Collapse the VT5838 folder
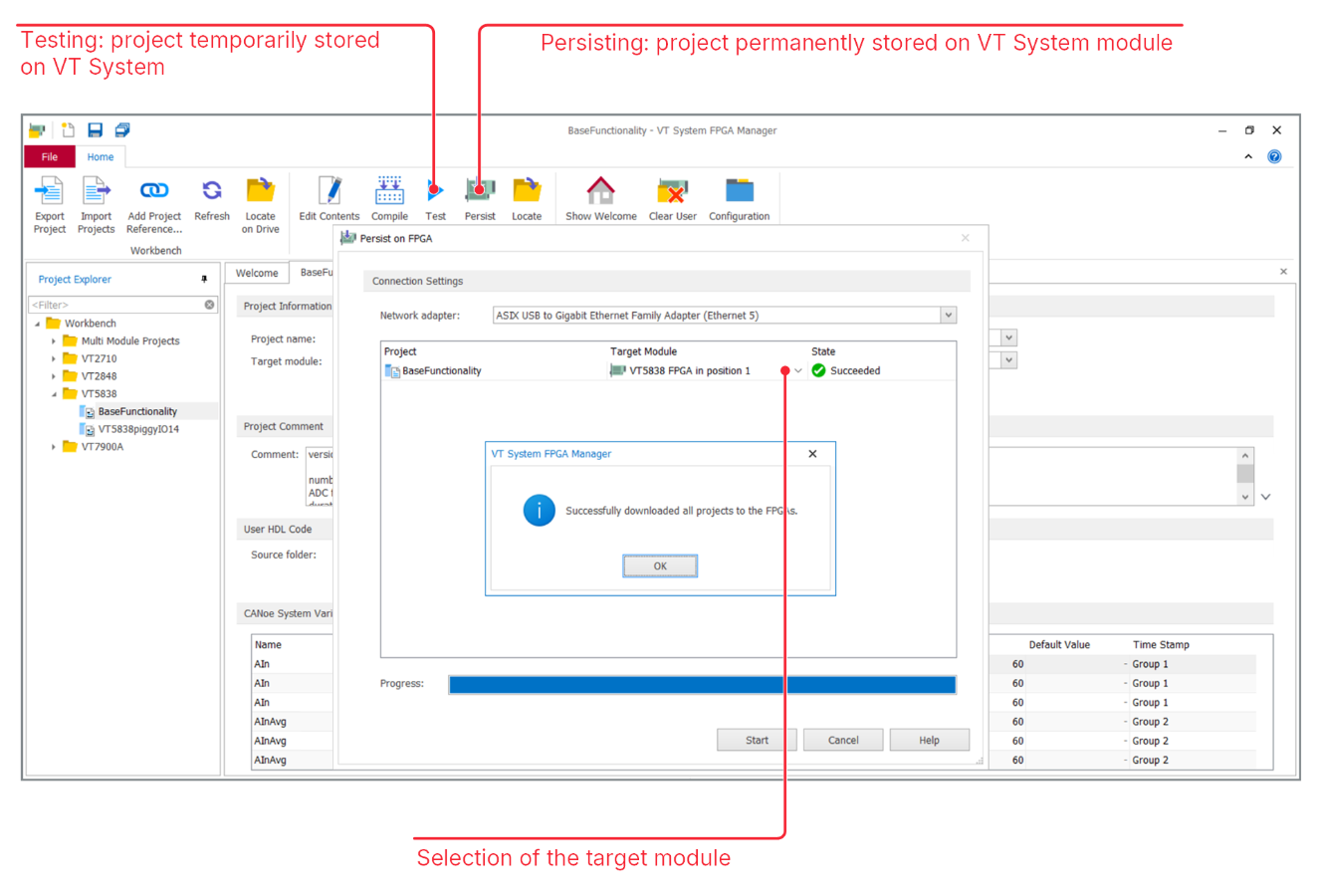Screen dimensions: 1323x896 [54, 394]
